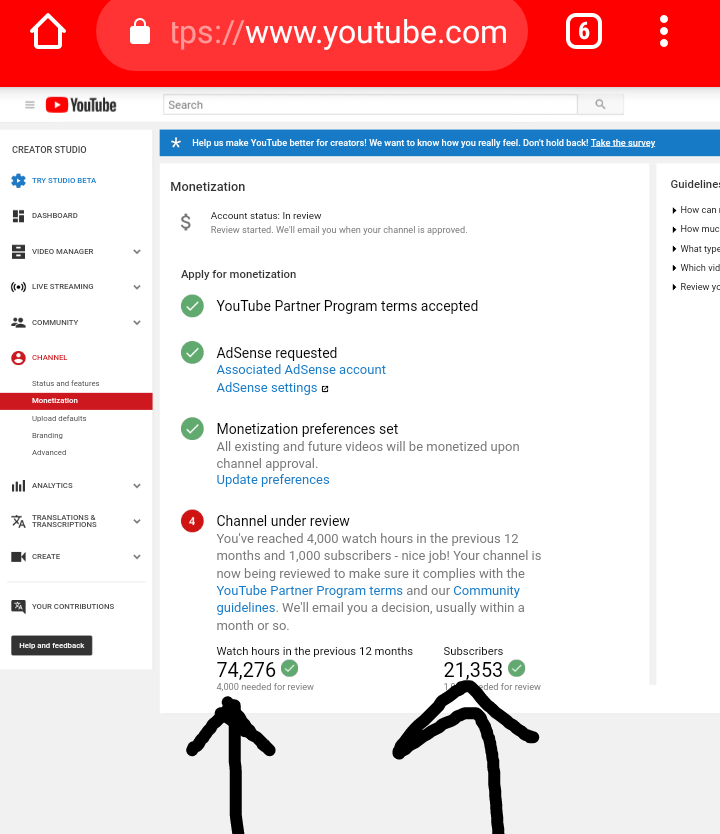Open the browser tab switcher showing 6
The width and height of the screenshot is (720, 834).
(x=583, y=31)
